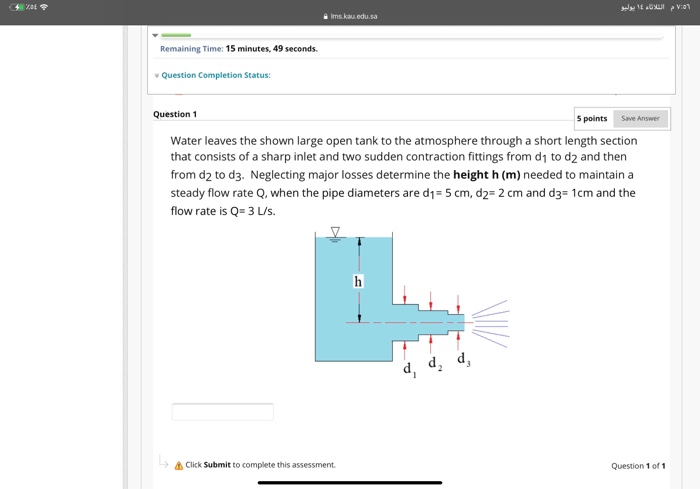Click the Save Answer button
Image resolution: width=700 pixels, height=489 pixels.
[x=640, y=118]
